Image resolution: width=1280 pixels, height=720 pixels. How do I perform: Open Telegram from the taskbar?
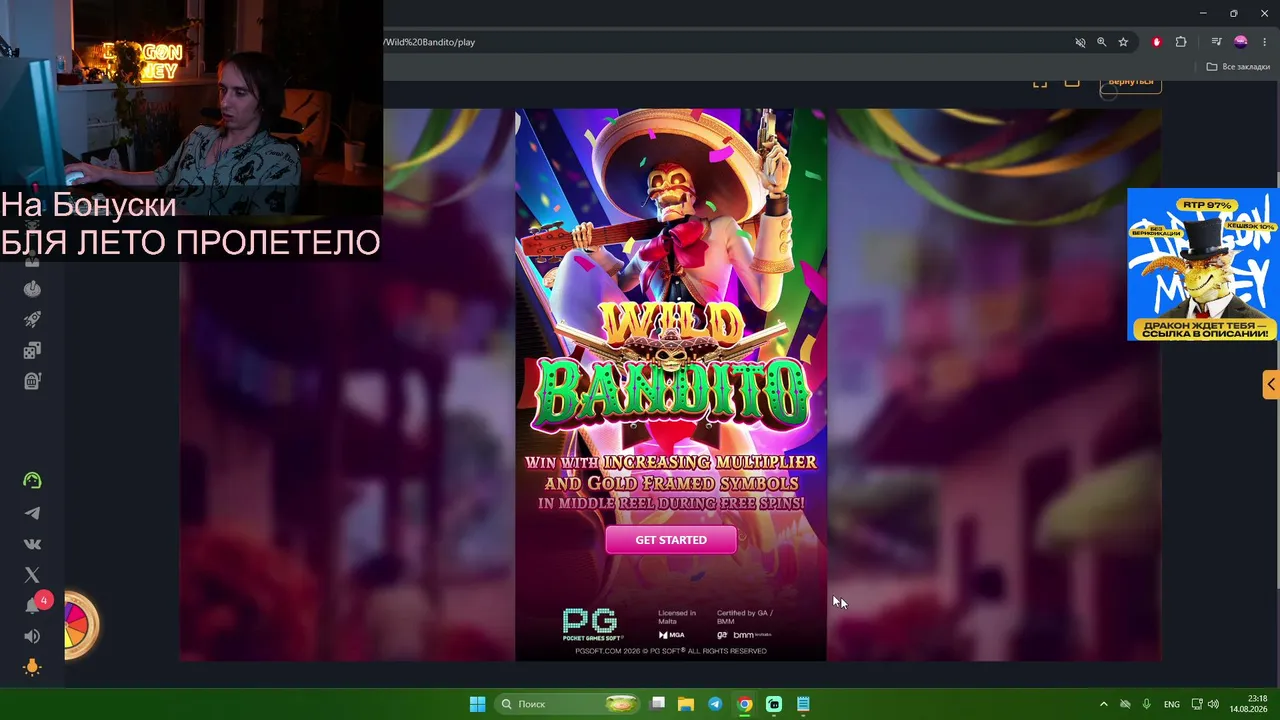click(715, 704)
